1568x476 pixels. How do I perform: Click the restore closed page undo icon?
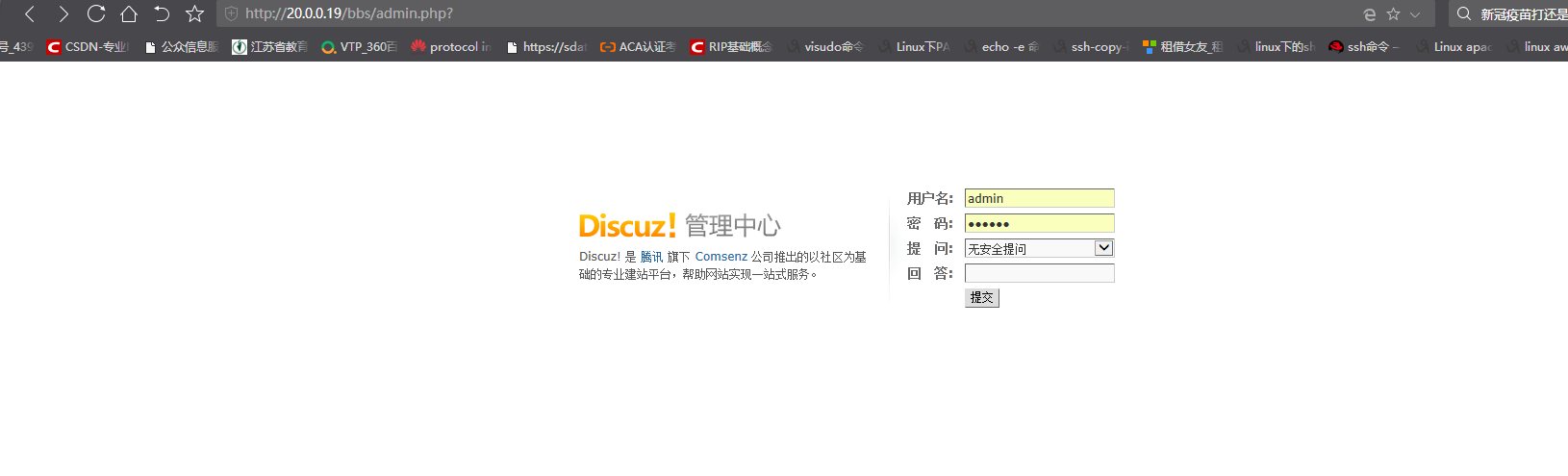click(x=162, y=13)
